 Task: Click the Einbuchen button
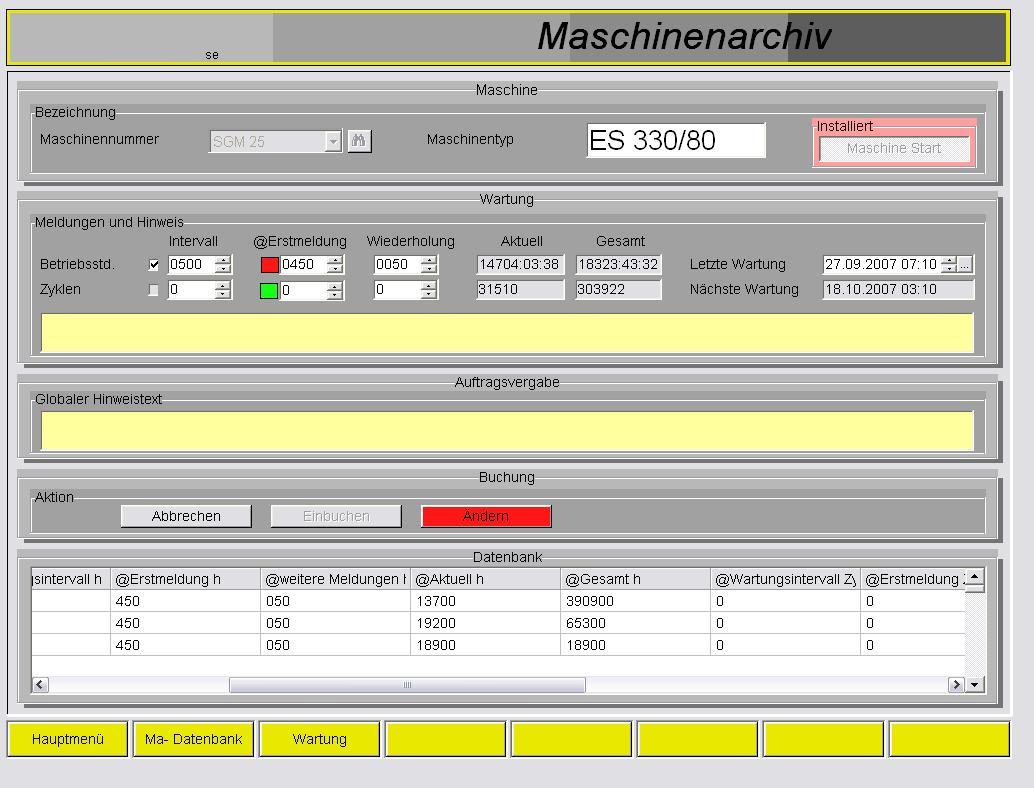click(336, 516)
